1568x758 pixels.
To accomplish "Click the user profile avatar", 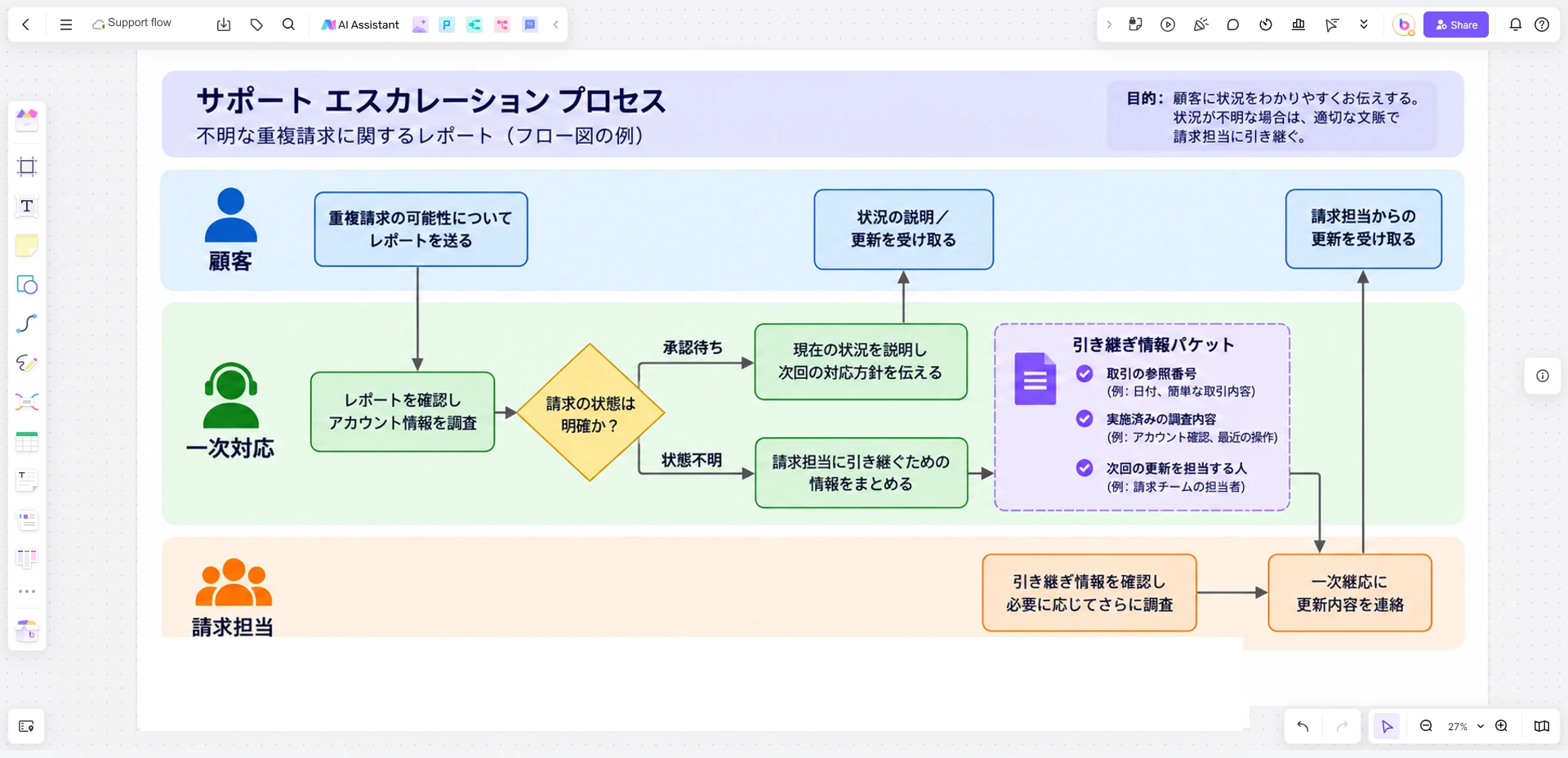I will click(x=1404, y=25).
